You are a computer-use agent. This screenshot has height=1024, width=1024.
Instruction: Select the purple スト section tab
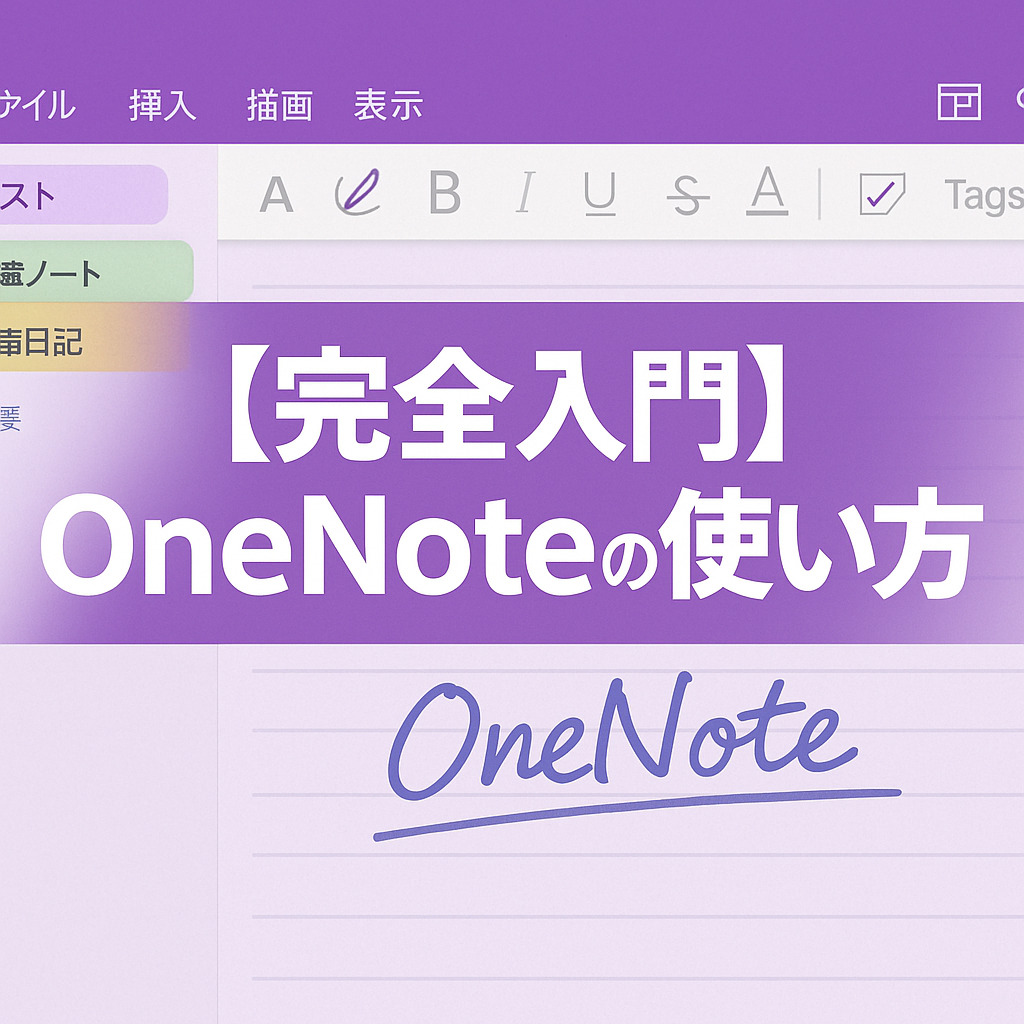(84, 195)
